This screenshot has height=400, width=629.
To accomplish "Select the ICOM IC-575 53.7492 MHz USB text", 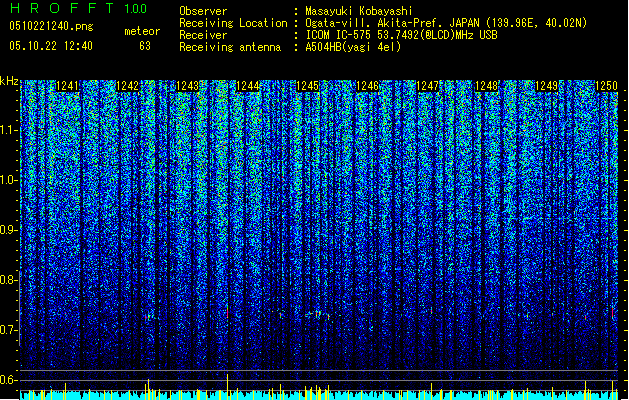I will pos(401,35).
